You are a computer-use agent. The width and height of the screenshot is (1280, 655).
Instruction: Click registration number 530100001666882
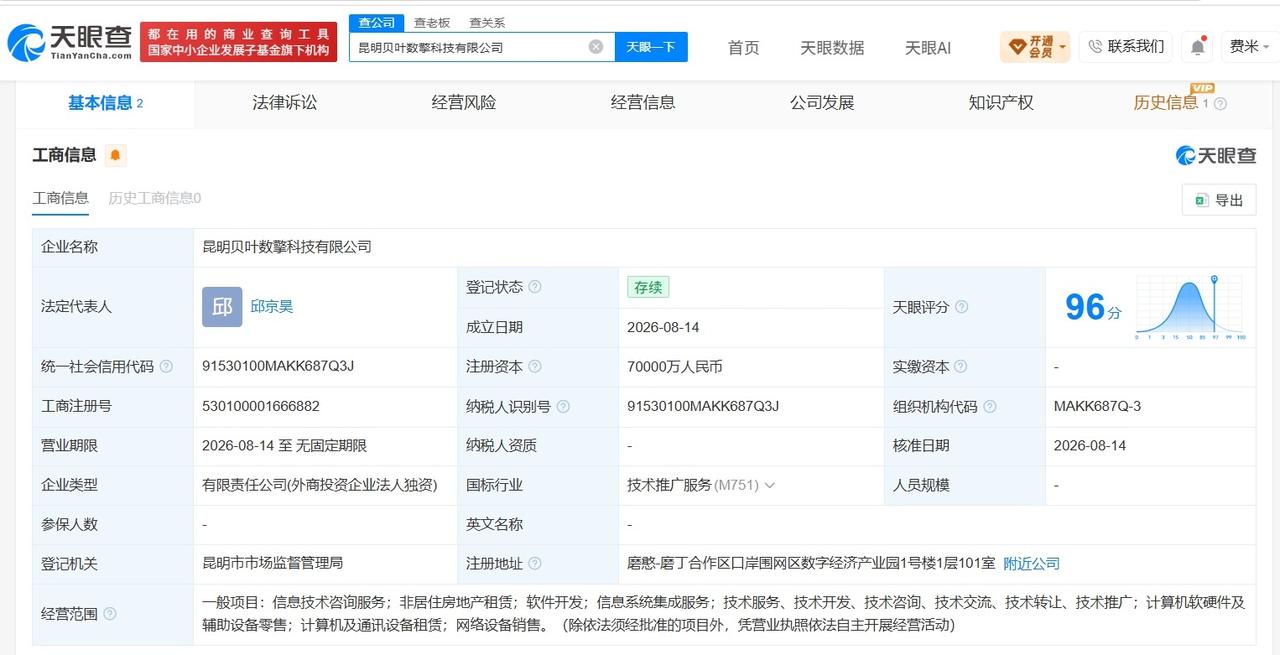click(x=261, y=407)
